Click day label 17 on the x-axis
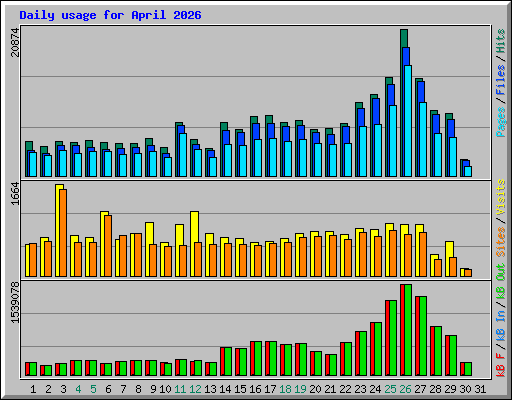 (270, 389)
